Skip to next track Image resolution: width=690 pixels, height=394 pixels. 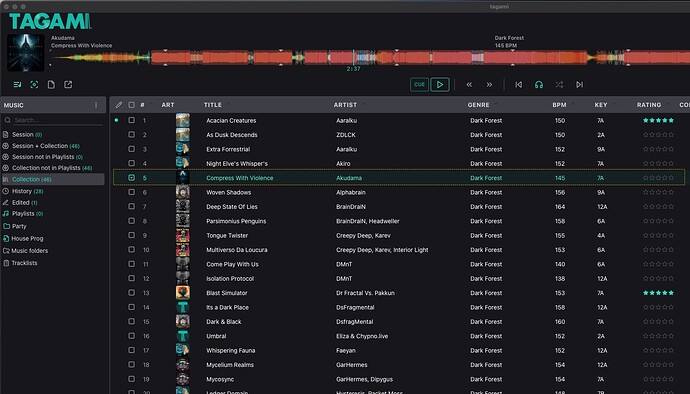point(580,85)
